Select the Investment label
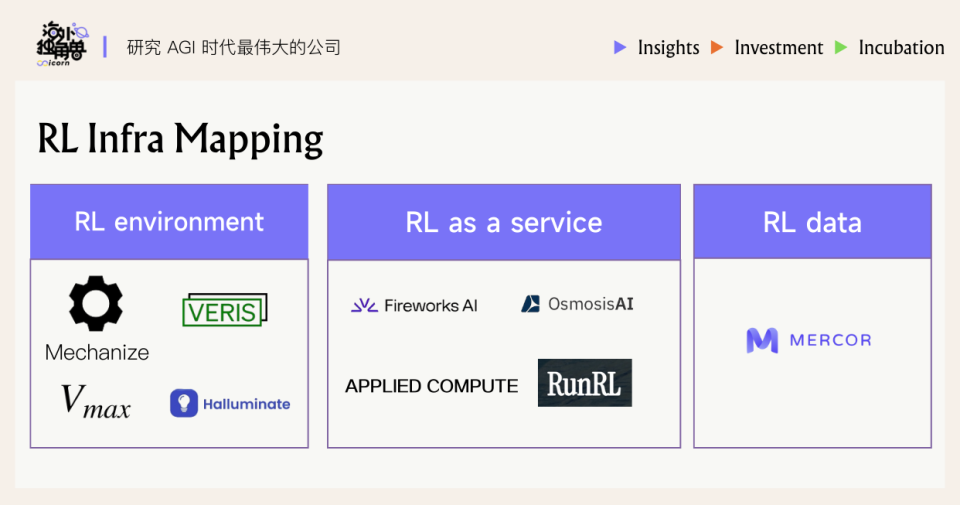This screenshot has height=505, width=960. click(779, 48)
